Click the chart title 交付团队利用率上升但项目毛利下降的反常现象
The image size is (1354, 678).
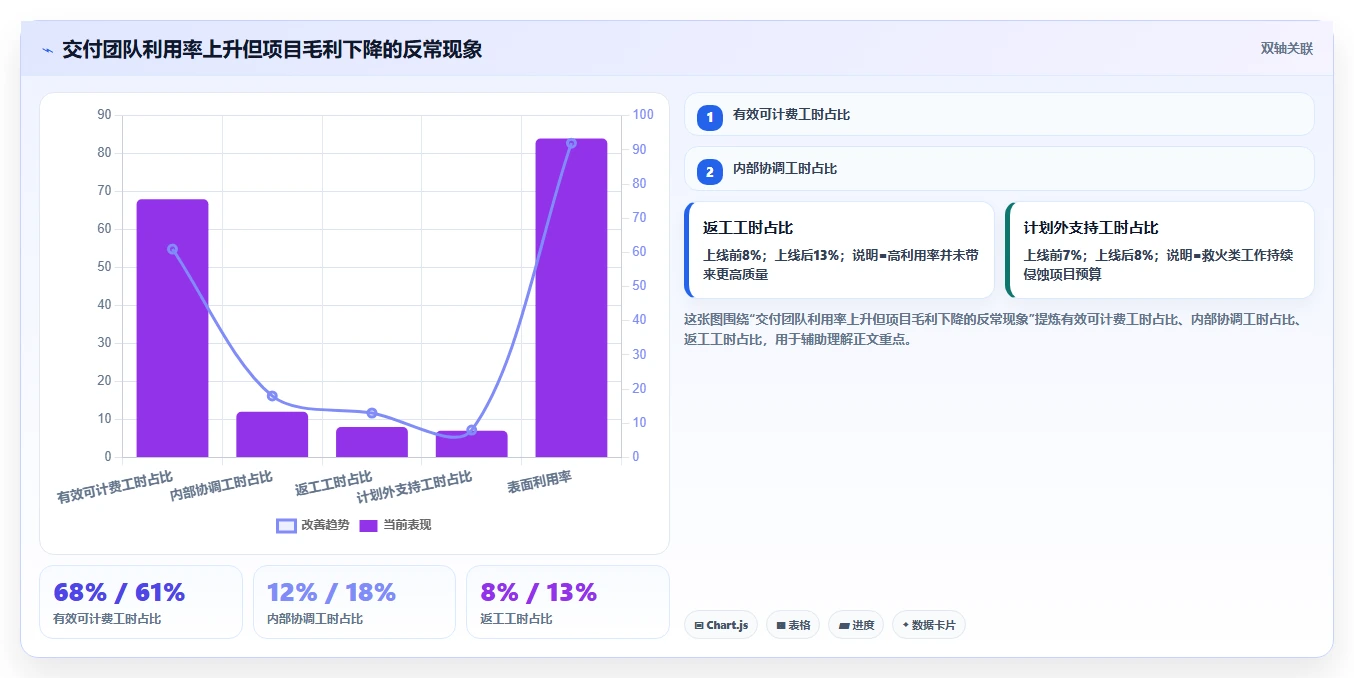pyautogui.click(x=272, y=49)
